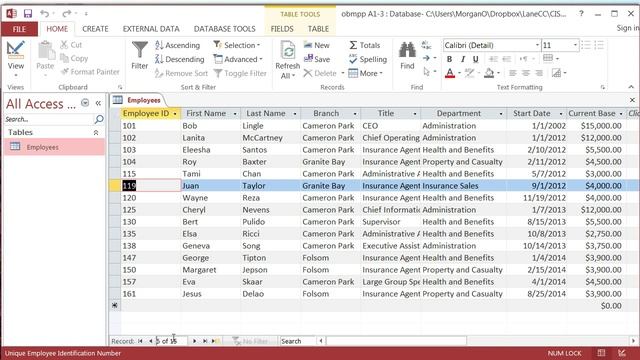Collapse the Tables group
Image resolution: width=640 pixels, height=360 pixels.
tap(96, 133)
